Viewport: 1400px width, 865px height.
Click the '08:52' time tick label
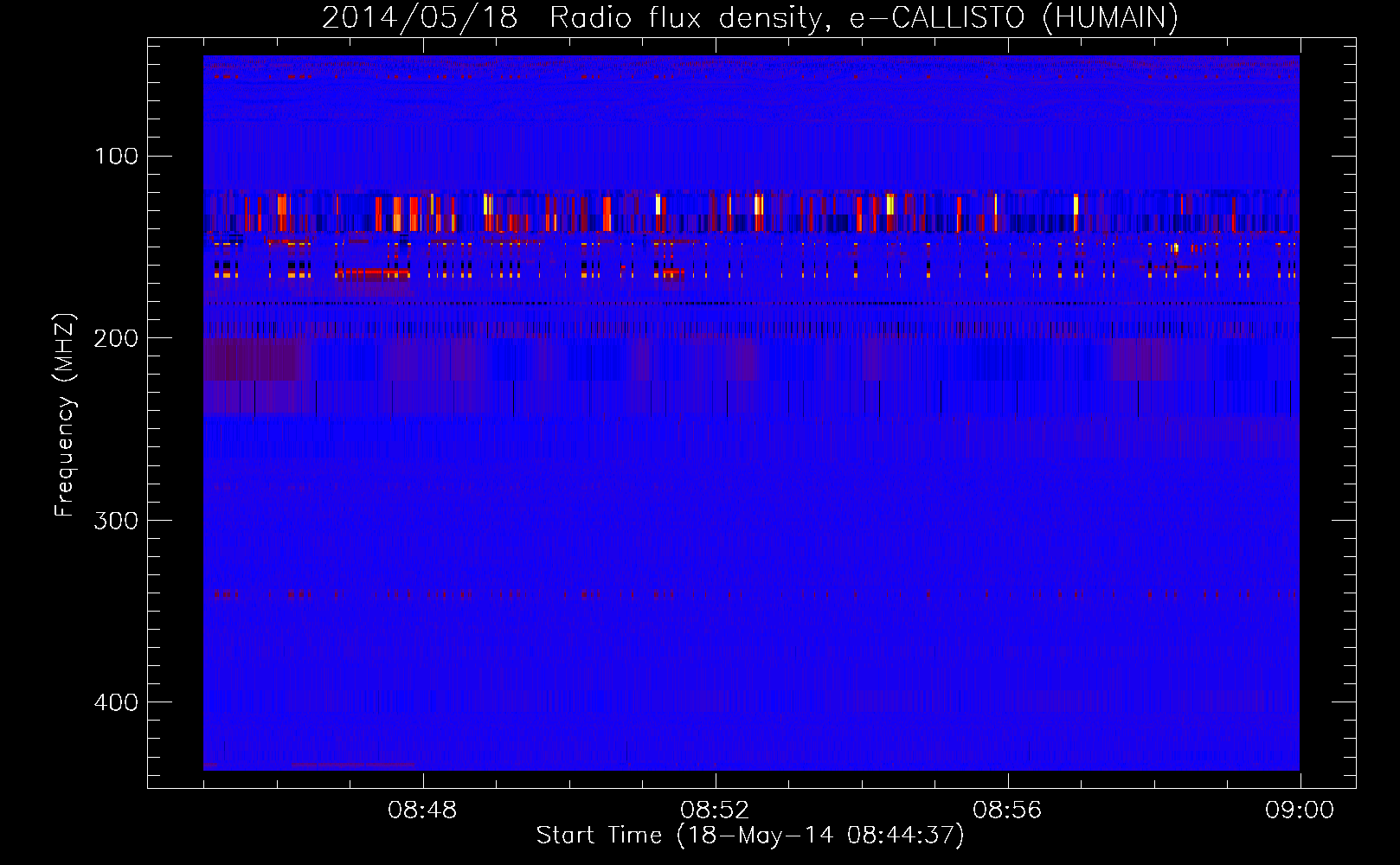(715, 811)
